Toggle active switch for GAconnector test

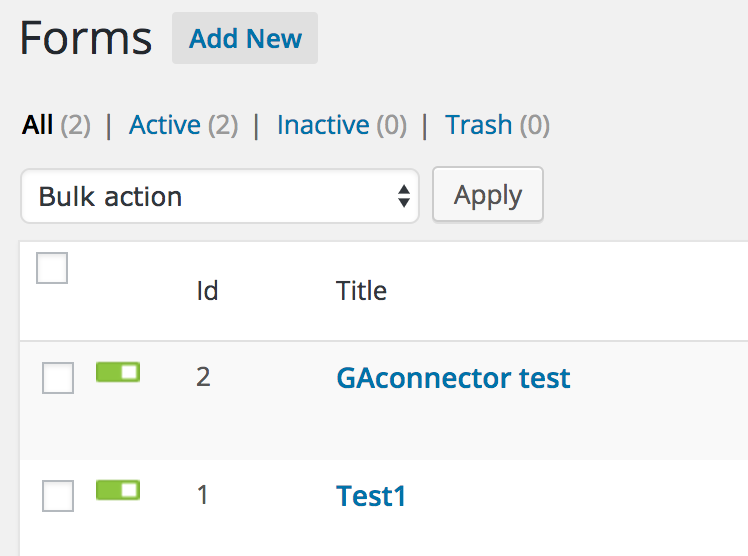point(118,373)
